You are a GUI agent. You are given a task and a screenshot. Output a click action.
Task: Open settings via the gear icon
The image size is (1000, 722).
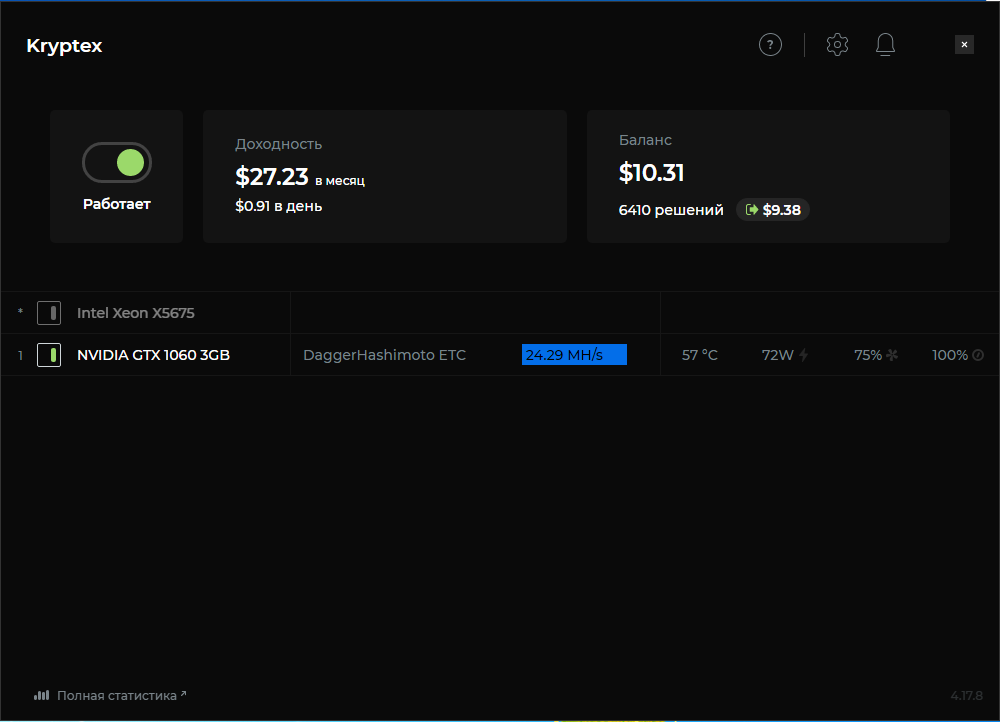point(837,45)
